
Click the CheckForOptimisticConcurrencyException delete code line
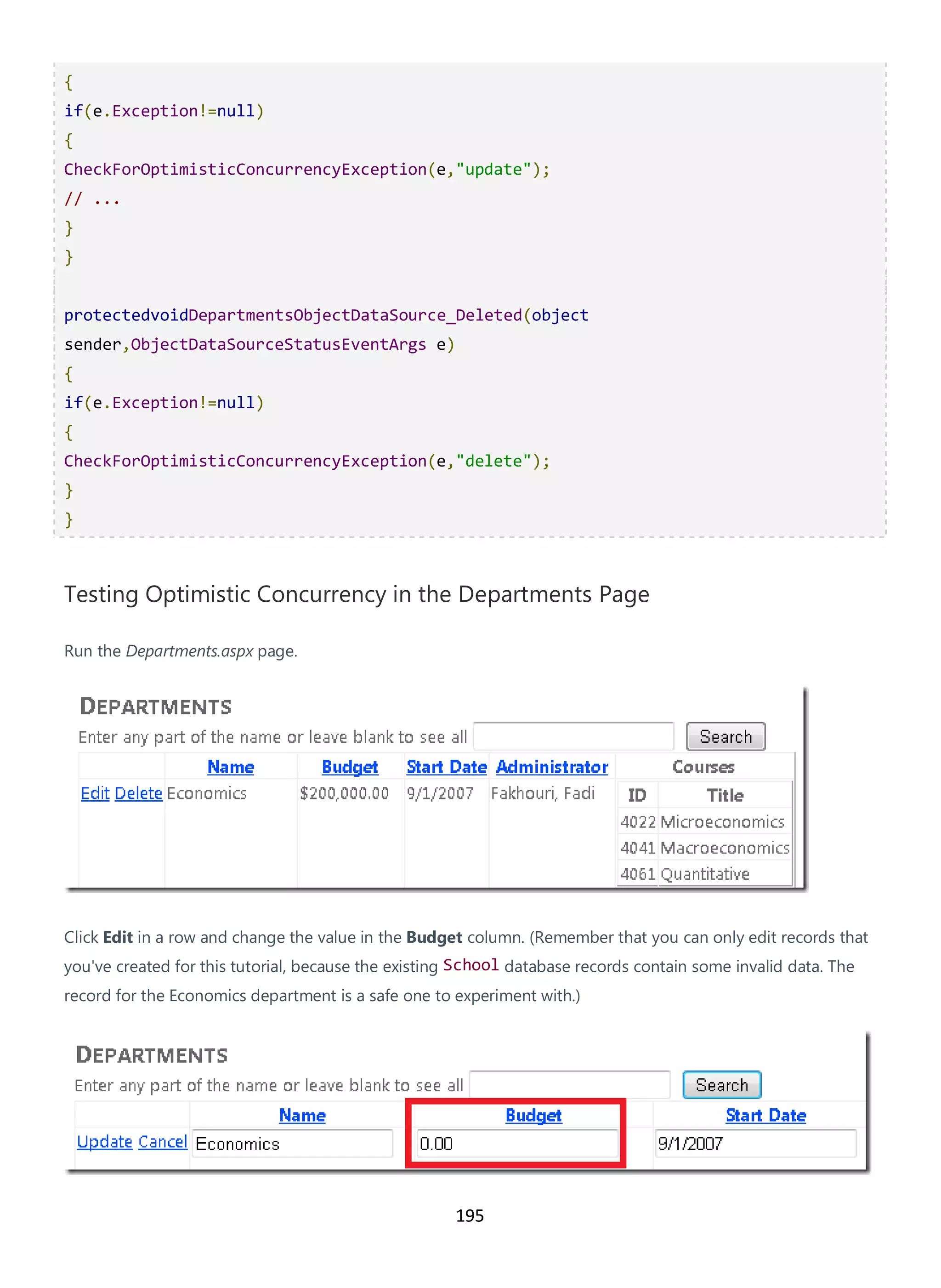[307, 461]
